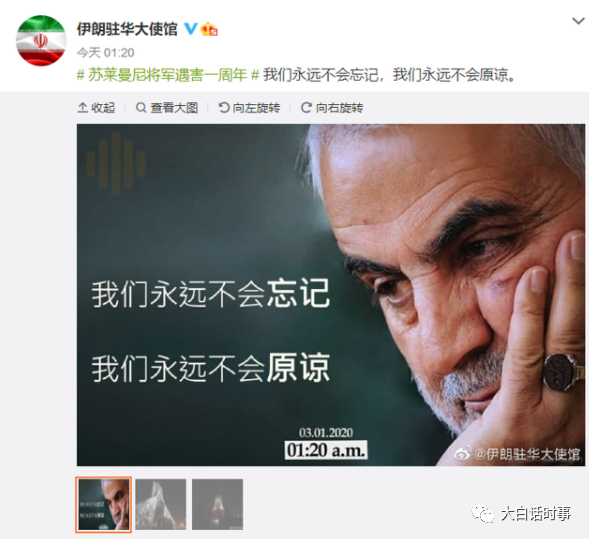Screen dimensions: 589x539
Task: Click the crown membership badge icon
Action: point(209,29)
